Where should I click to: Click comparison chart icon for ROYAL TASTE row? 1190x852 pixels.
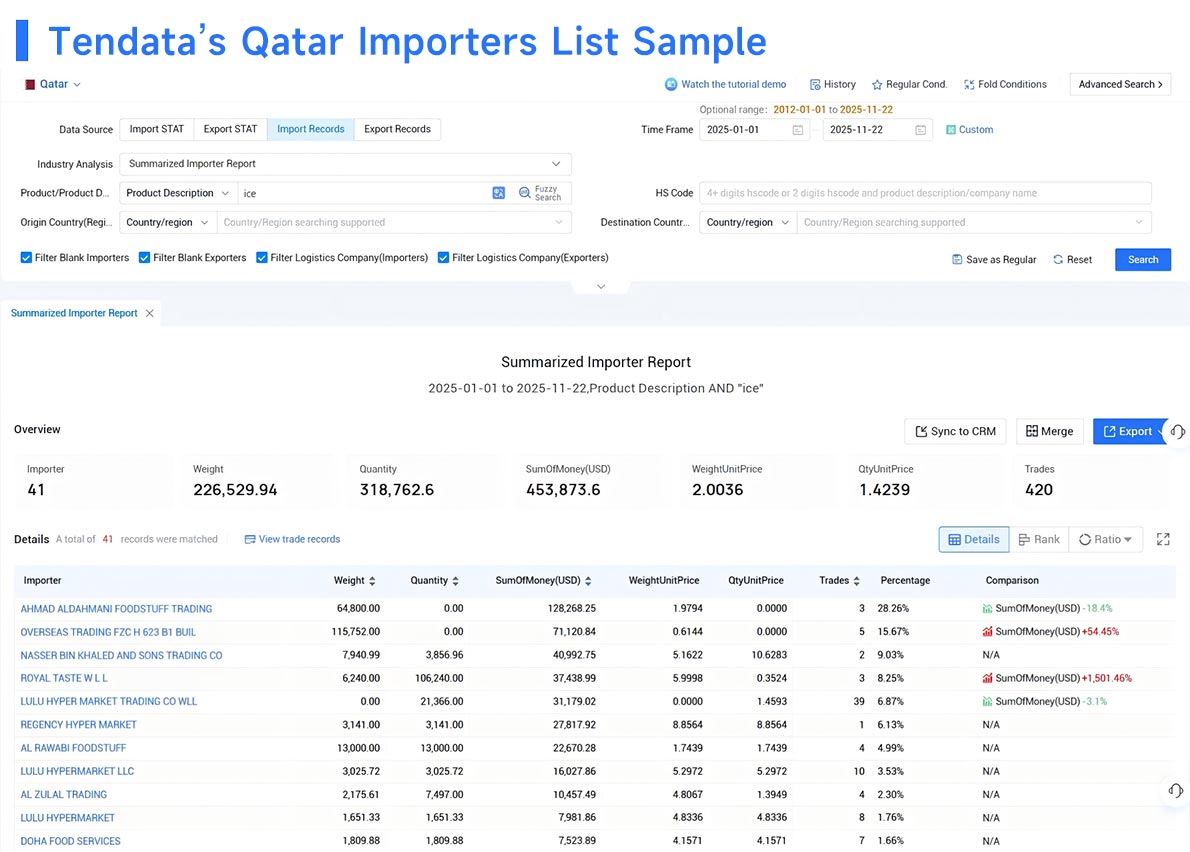click(987, 678)
